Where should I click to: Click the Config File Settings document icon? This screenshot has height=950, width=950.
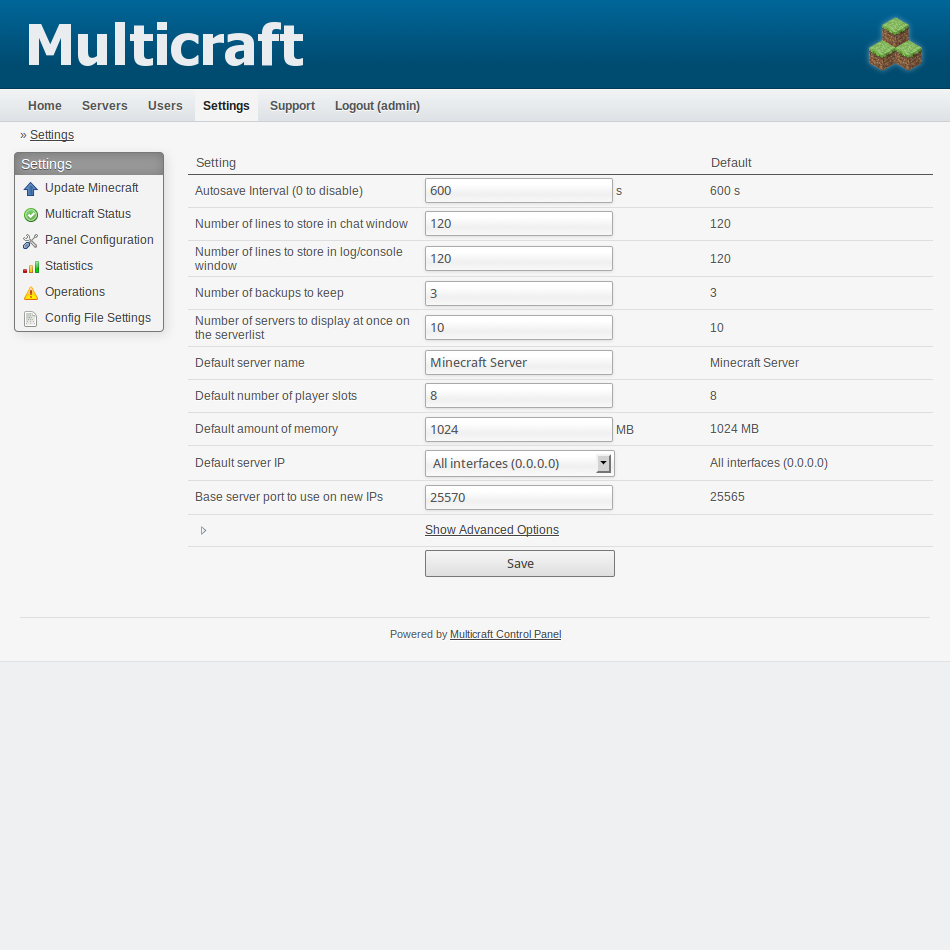pos(30,319)
